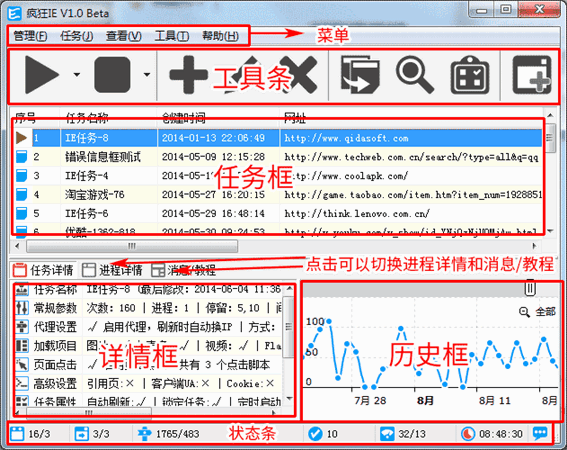Click the 常规参数 sliders icon
567x450 pixels.
[x=22, y=308]
